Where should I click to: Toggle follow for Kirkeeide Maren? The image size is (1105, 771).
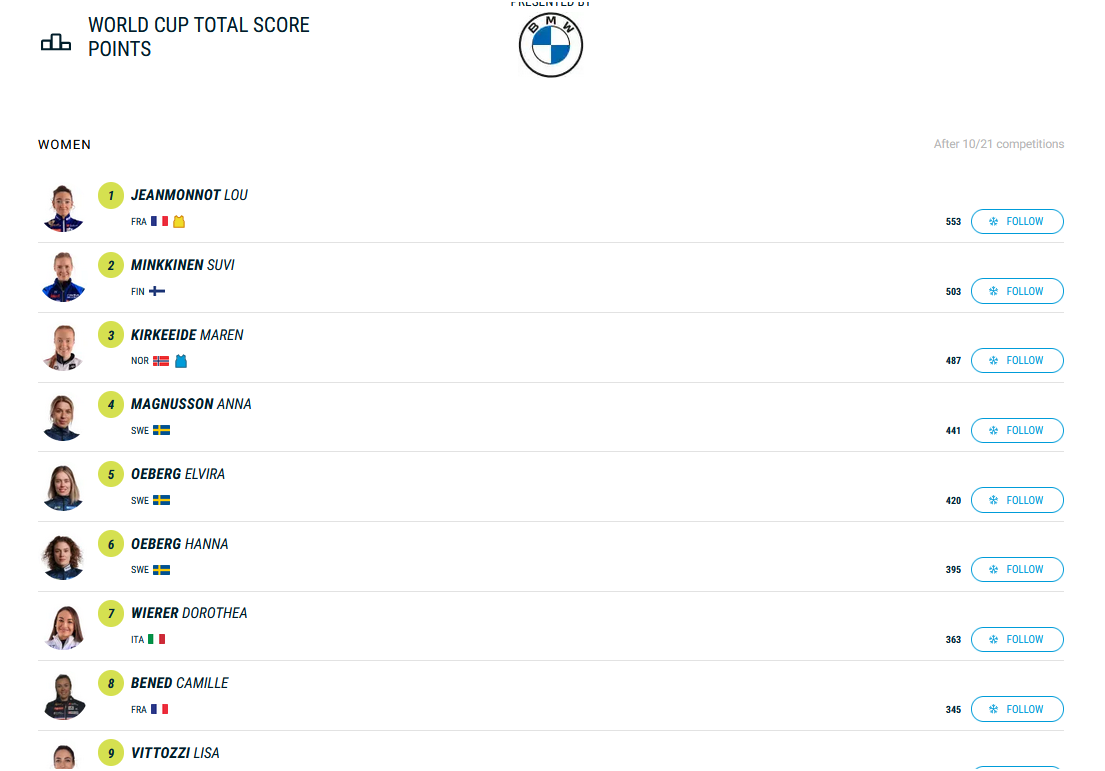[1016, 361]
